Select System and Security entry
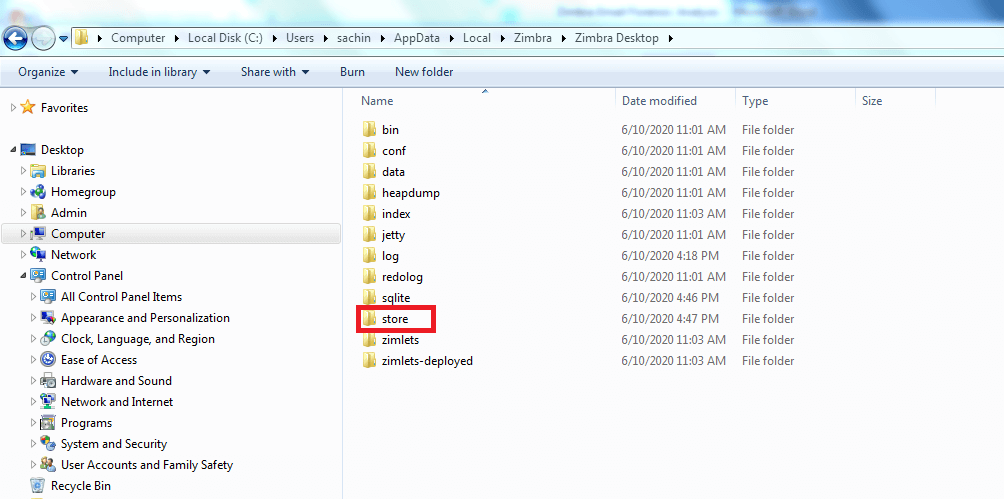Viewport: 1004px width, 499px height. pyautogui.click(x=114, y=444)
